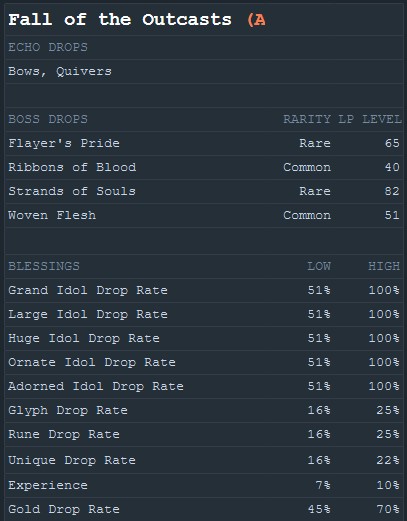Select the Flayer's Pride boss drop
This screenshot has width=407, height=521.
coord(204,143)
